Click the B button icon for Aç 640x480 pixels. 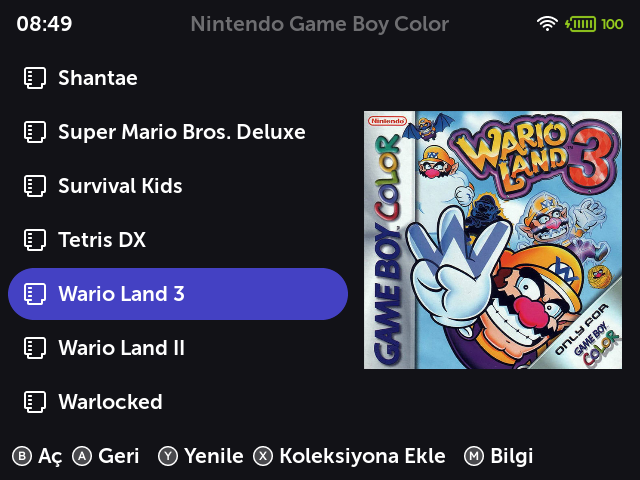[22, 456]
